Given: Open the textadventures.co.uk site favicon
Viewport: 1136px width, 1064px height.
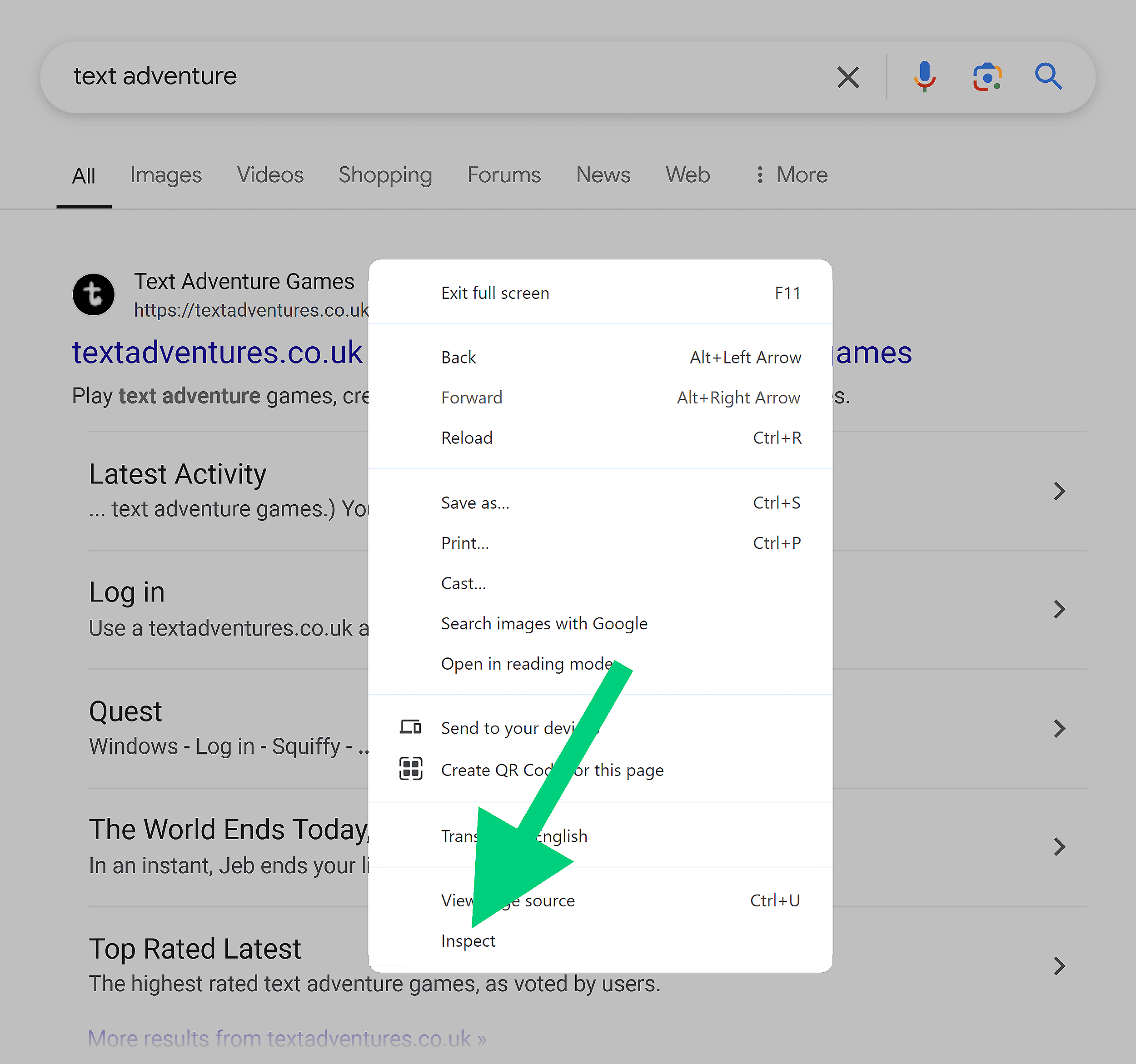Looking at the screenshot, I should (94, 295).
